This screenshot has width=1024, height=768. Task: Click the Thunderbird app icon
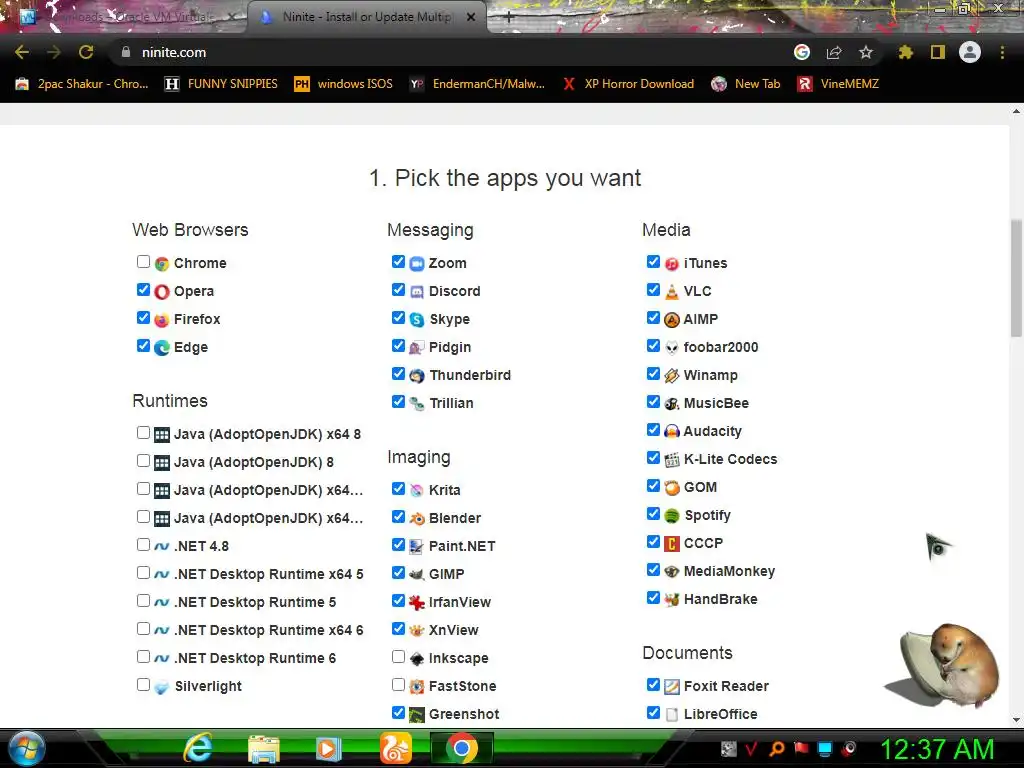coord(417,376)
